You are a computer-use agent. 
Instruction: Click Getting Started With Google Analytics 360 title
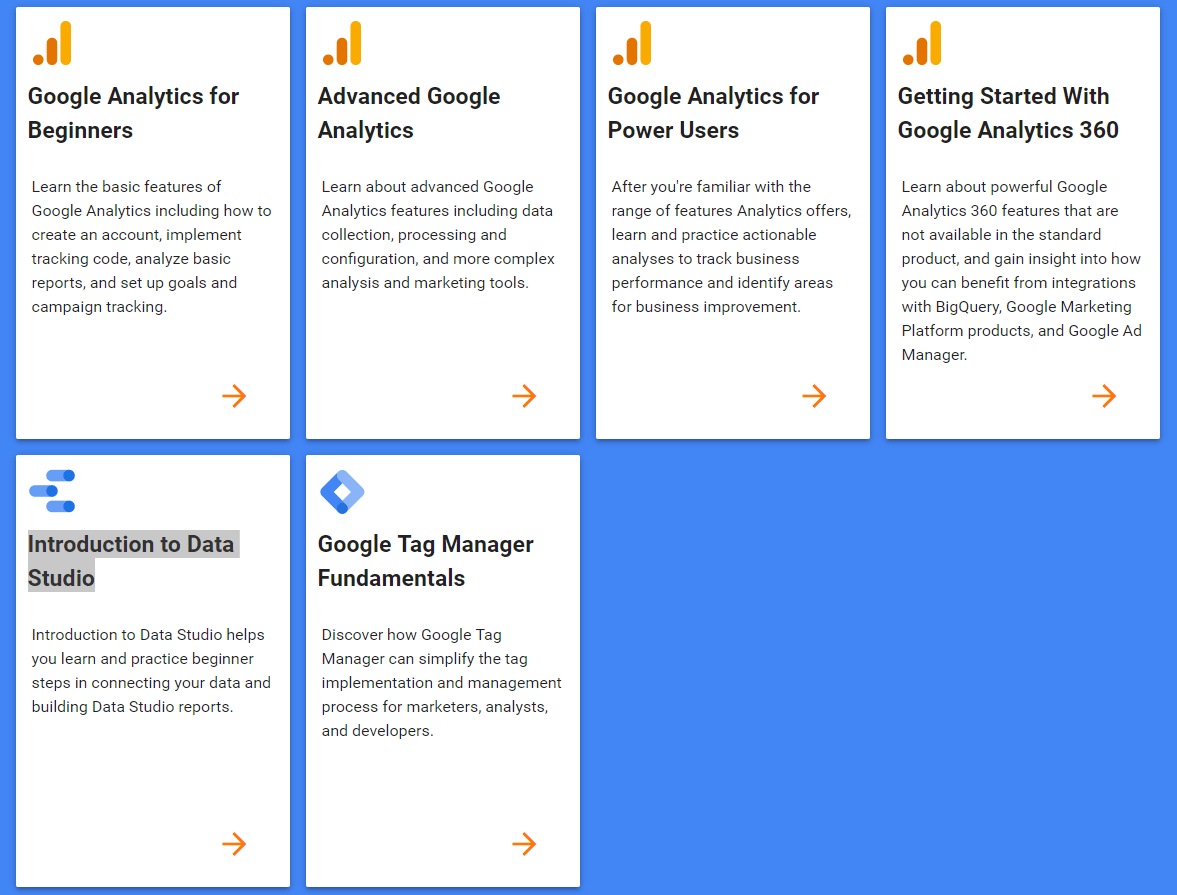point(1008,113)
